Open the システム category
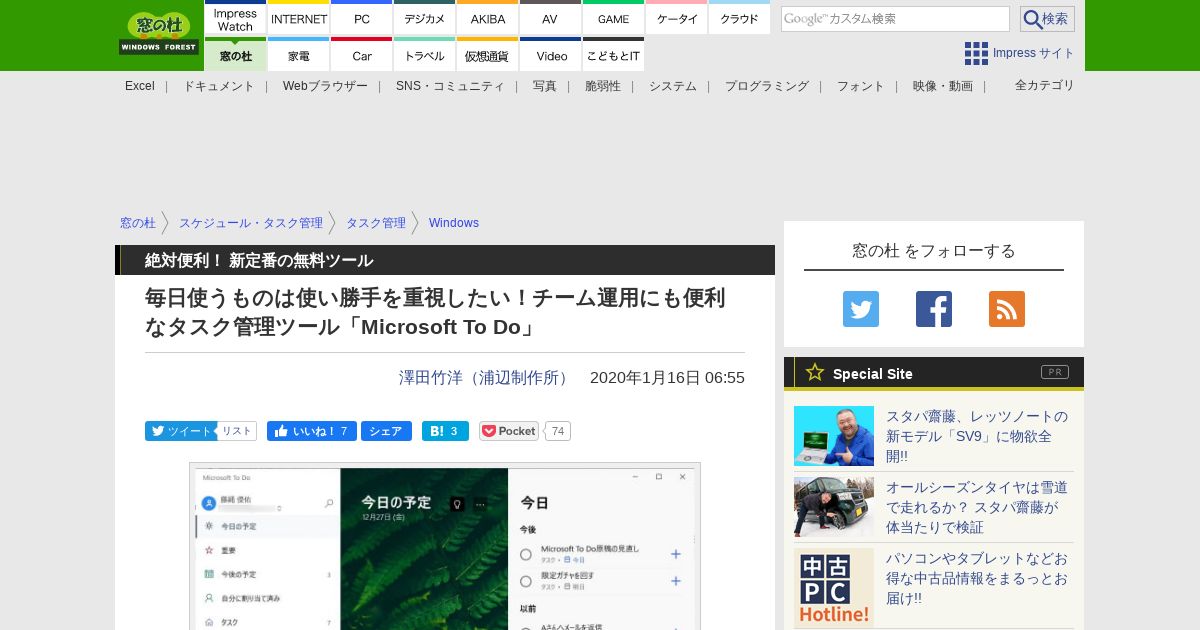This screenshot has width=1200, height=630. coord(673,86)
